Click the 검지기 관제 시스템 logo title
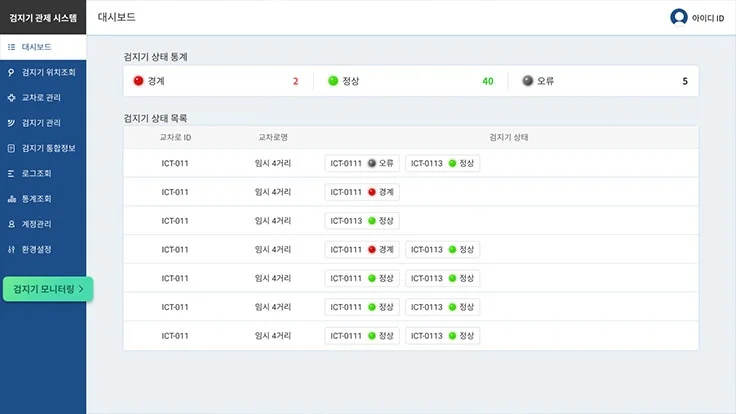This screenshot has width=736, height=414. (x=43, y=18)
